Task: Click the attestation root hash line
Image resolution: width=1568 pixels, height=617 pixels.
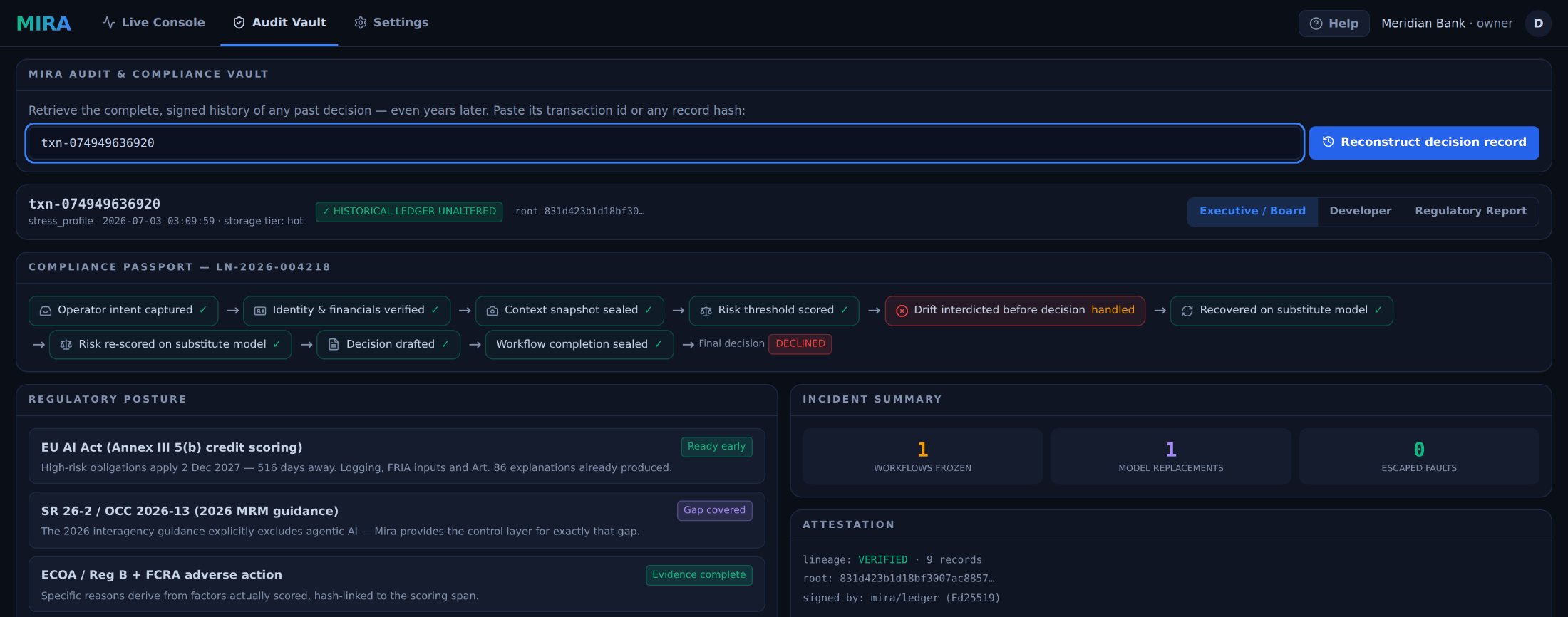Action: [898, 579]
